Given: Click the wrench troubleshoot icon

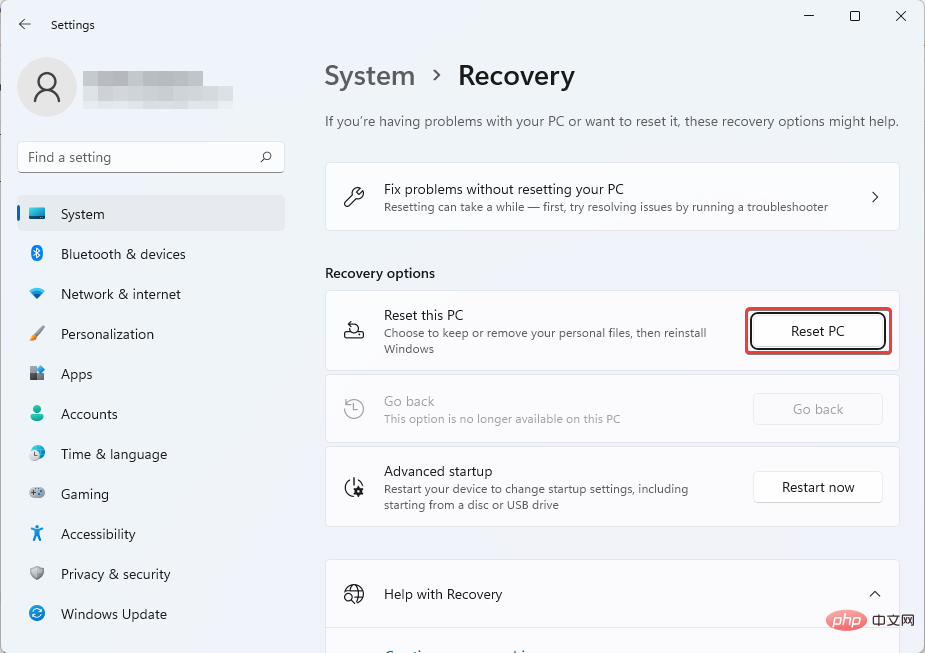Looking at the screenshot, I should click(354, 197).
